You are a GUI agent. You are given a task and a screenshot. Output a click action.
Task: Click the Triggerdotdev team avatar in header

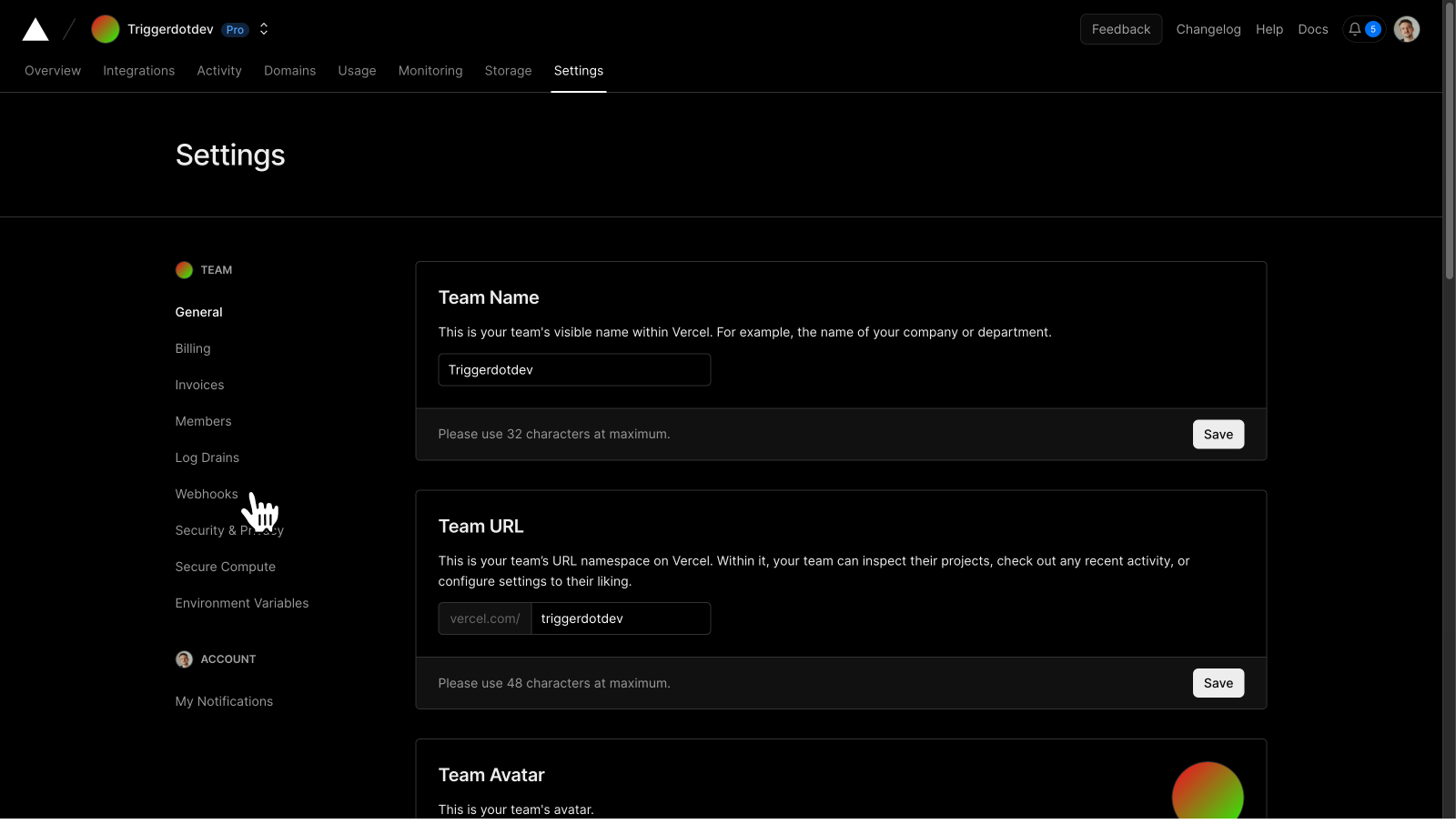[106, 29]
